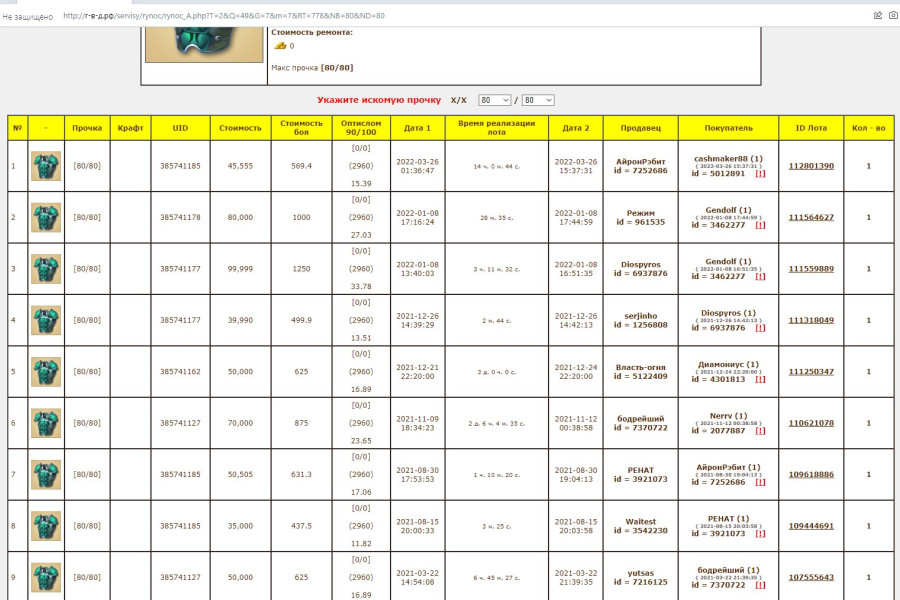This screenshot has width=900, height=600.
Task: Click the gold coins repair cost icon
Action: pyautogui.click(x=280, y=46)
